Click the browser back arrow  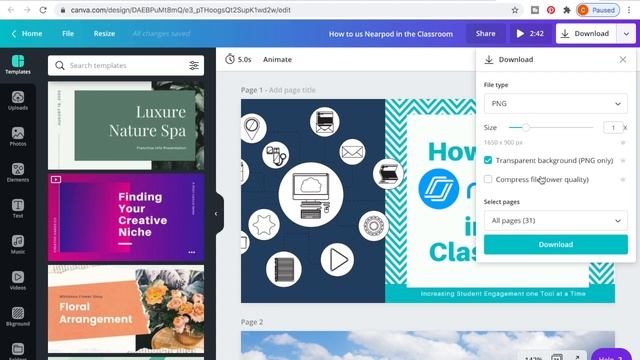(x=11, y=10)
